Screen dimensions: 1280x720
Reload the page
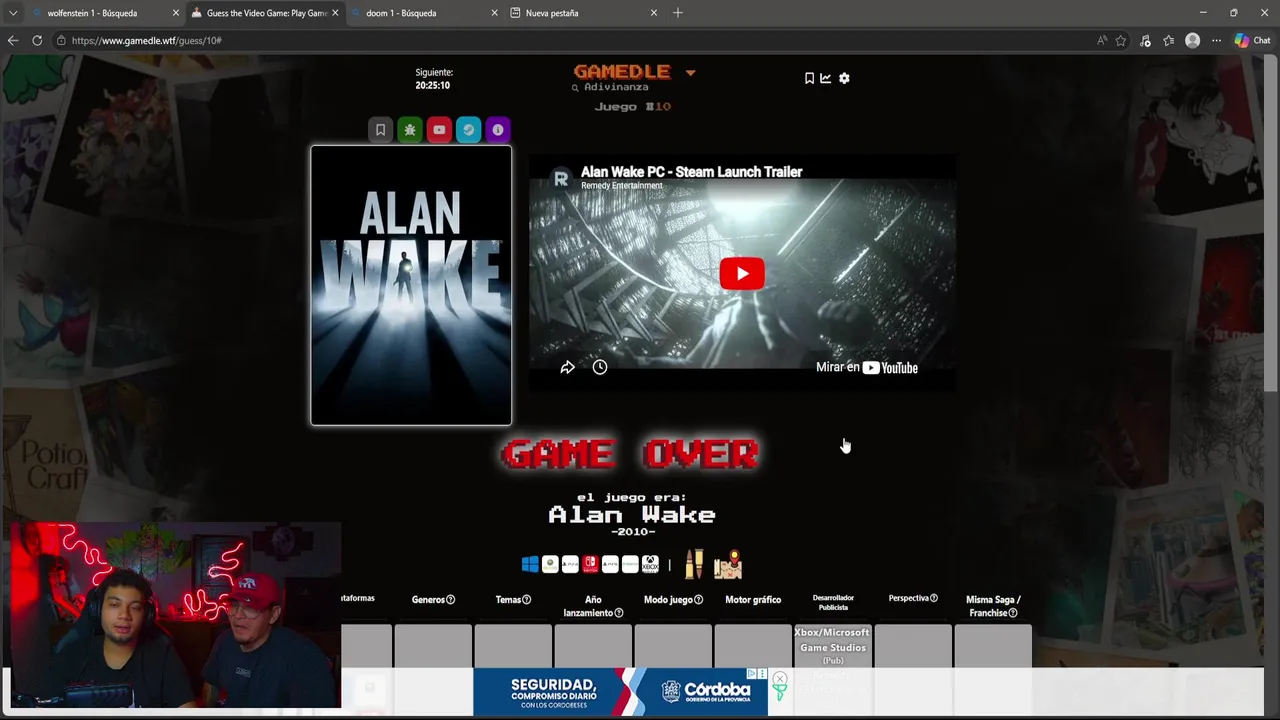pos(37,41)
